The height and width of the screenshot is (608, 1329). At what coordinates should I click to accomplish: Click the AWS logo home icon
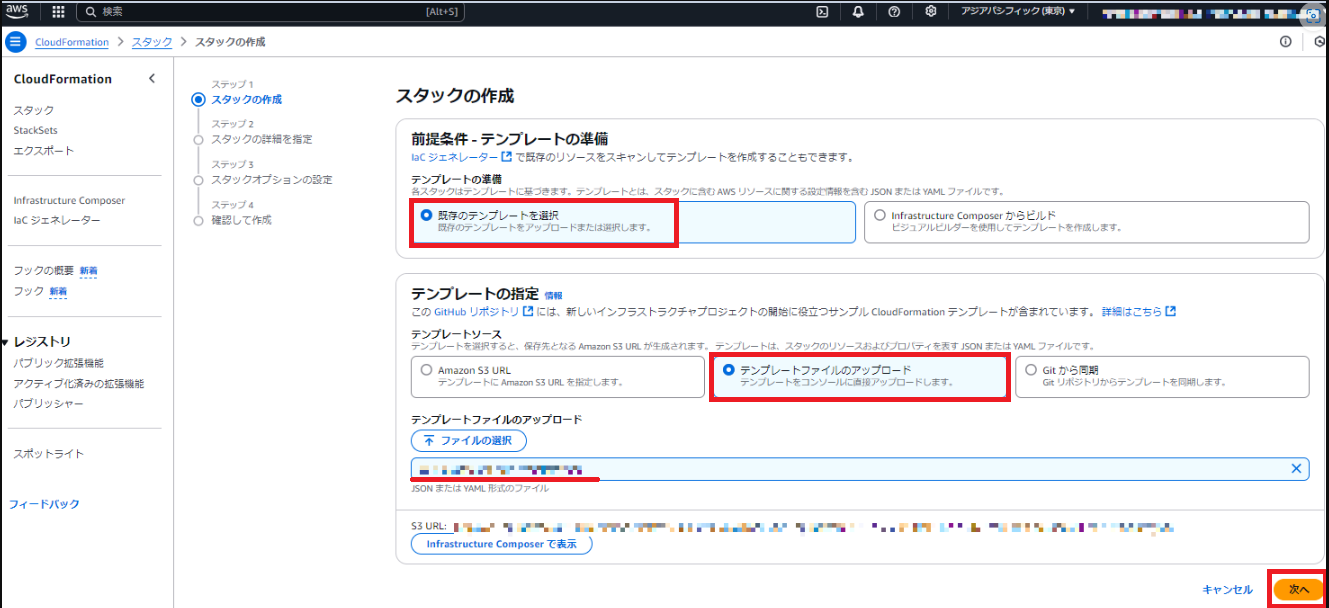pos(17,11)
